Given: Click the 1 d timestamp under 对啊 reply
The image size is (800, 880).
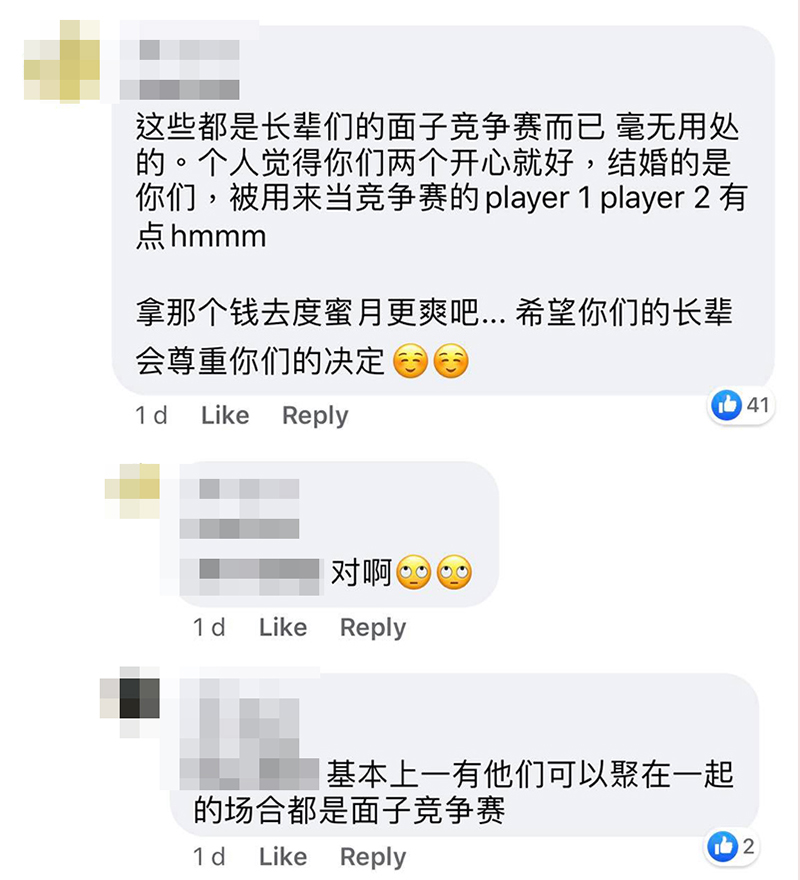Looking at the screenshot, I should 209,627.
